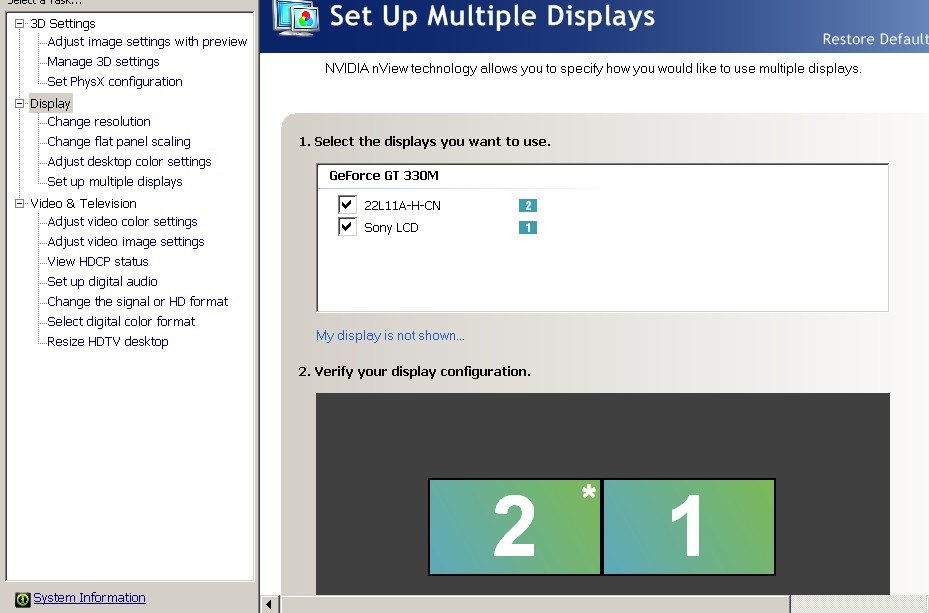Open Adjust image settings with preview

(x=147, y=42)
